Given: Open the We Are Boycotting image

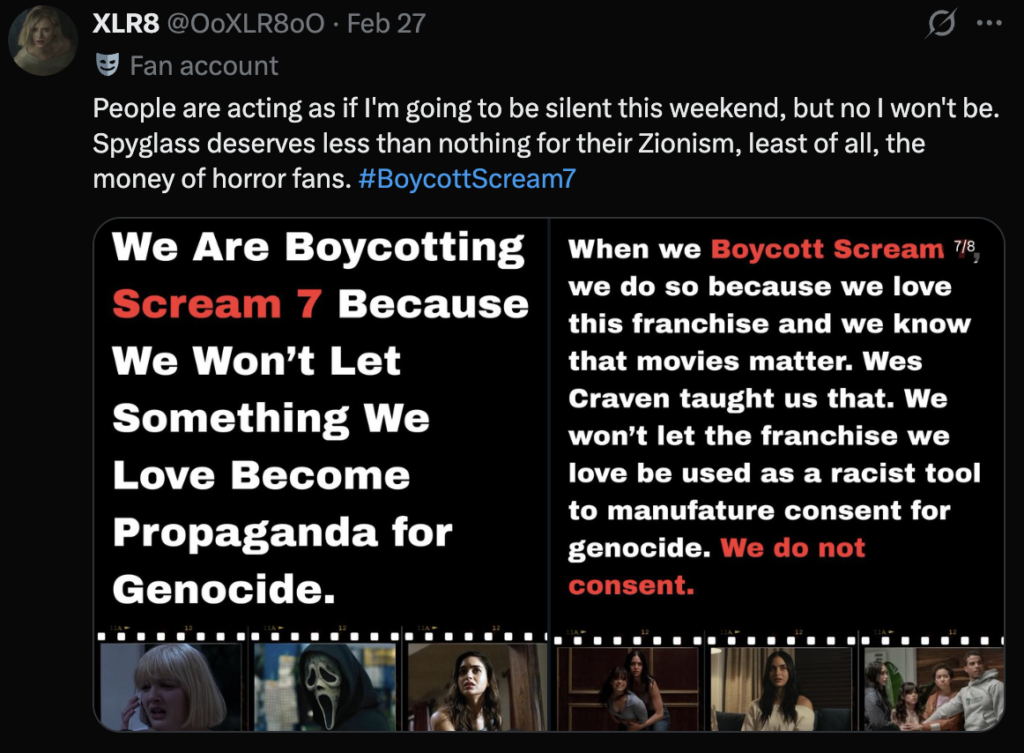Looking at the screenshot, I should 321,475.
